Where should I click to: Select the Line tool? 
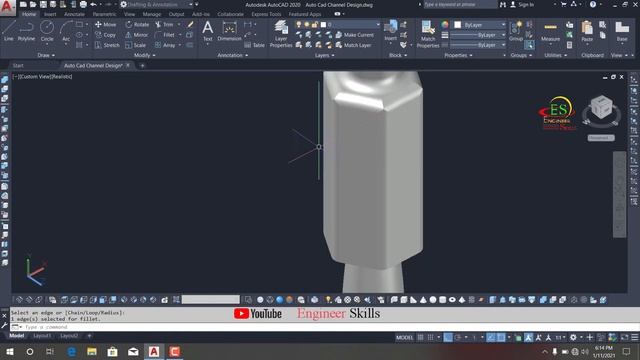click(9, 31)
